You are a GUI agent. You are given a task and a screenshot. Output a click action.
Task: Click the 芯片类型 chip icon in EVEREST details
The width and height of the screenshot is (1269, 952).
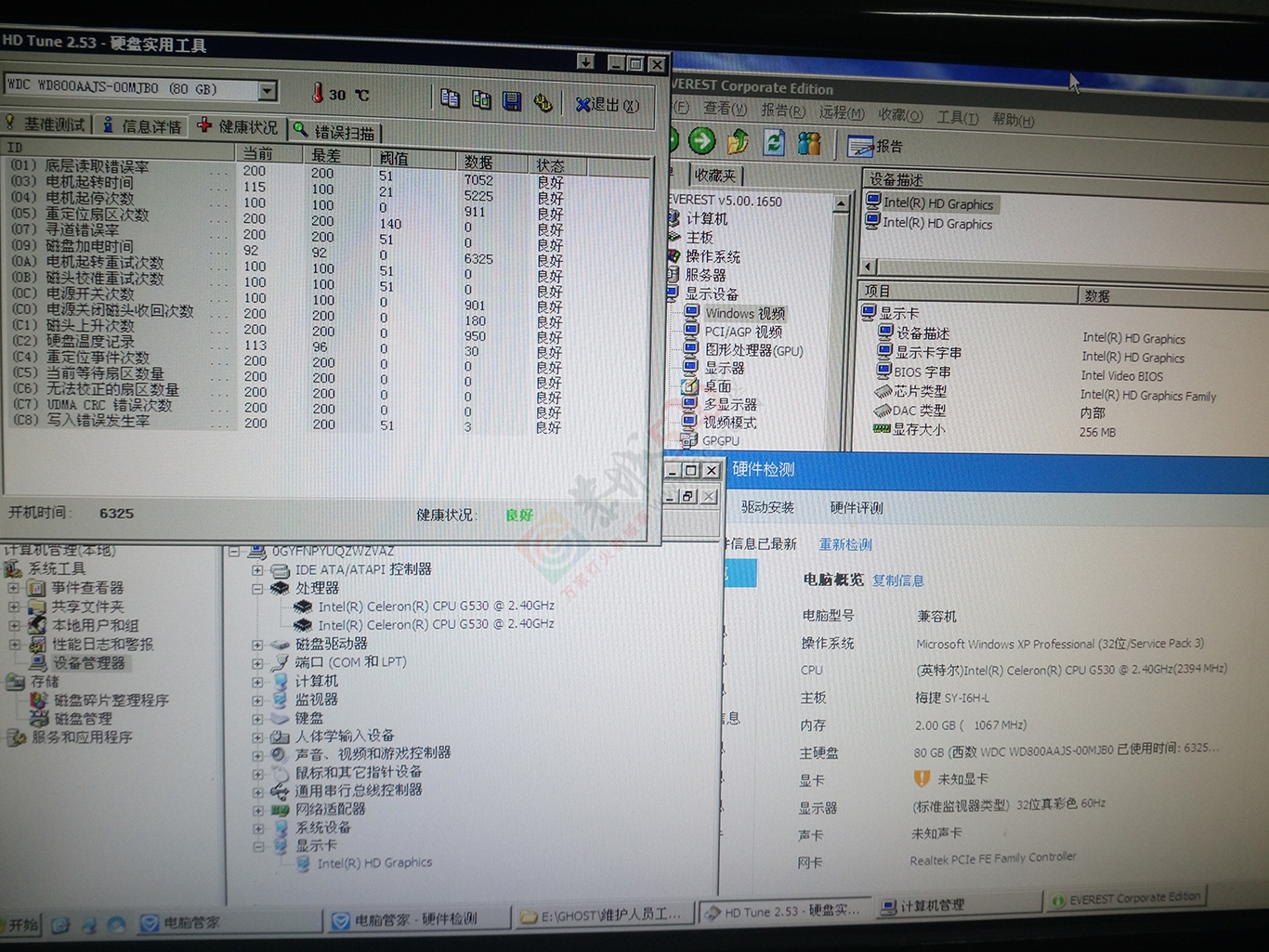(x=883, y=391)
